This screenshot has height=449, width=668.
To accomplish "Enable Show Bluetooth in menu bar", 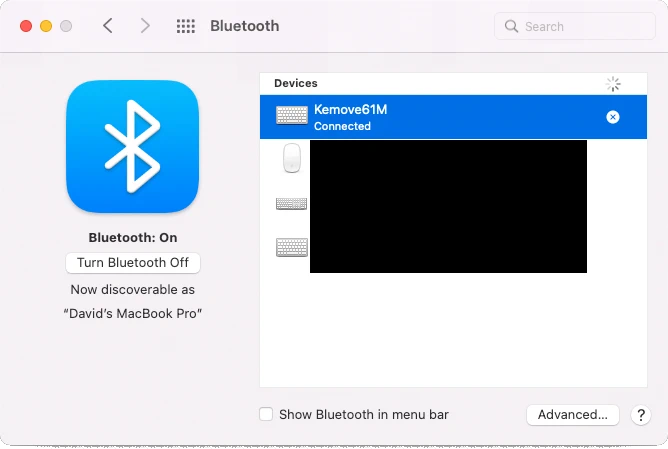I will [266, 414].
